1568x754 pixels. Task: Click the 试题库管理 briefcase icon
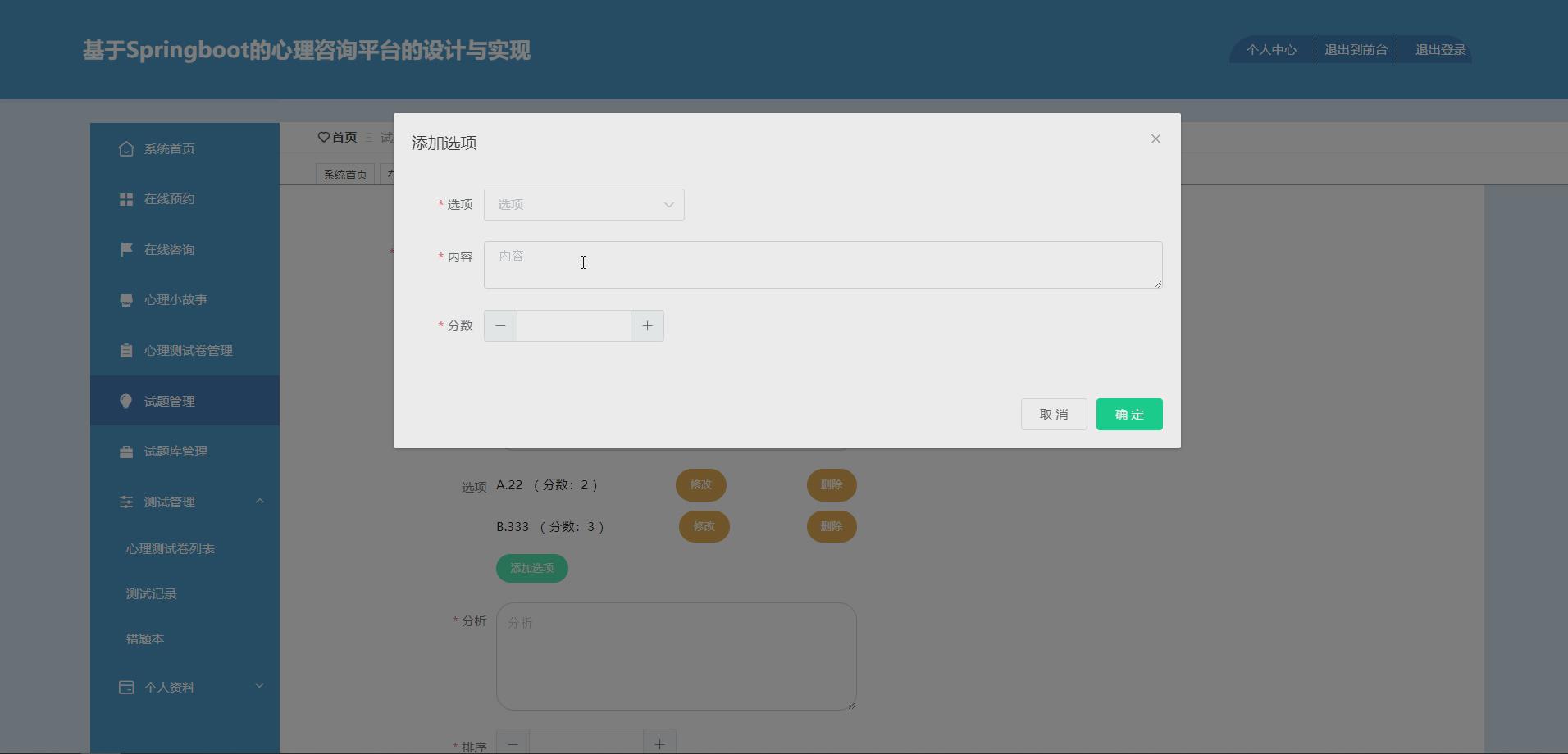point(125,451)
